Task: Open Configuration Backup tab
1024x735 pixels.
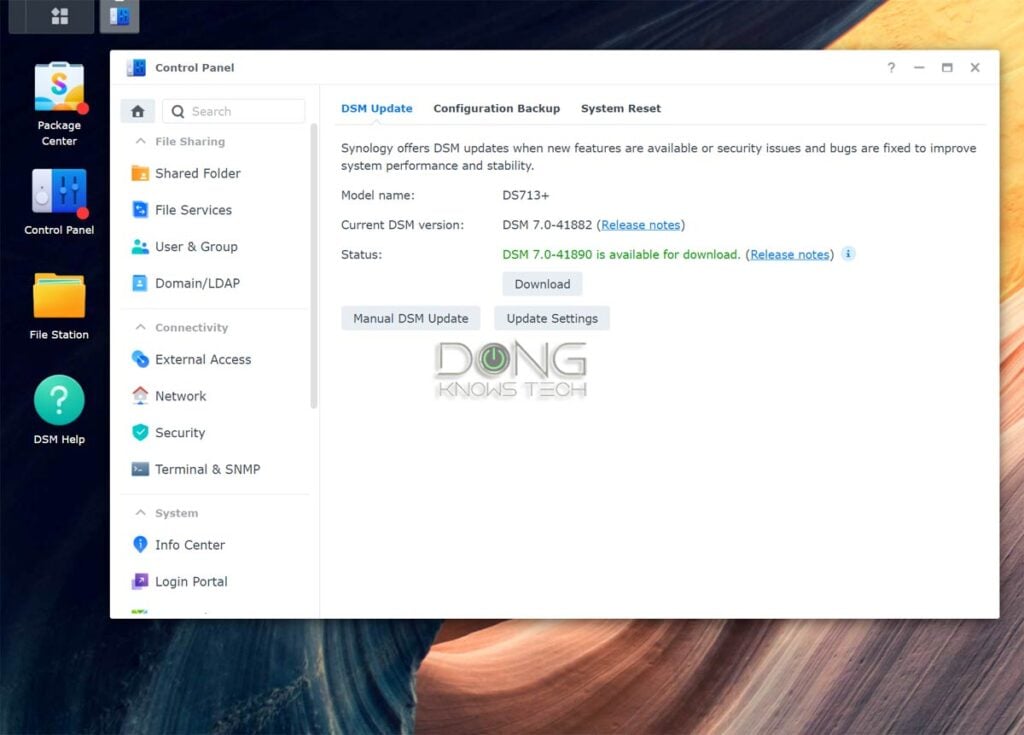Action: [496, 108]
